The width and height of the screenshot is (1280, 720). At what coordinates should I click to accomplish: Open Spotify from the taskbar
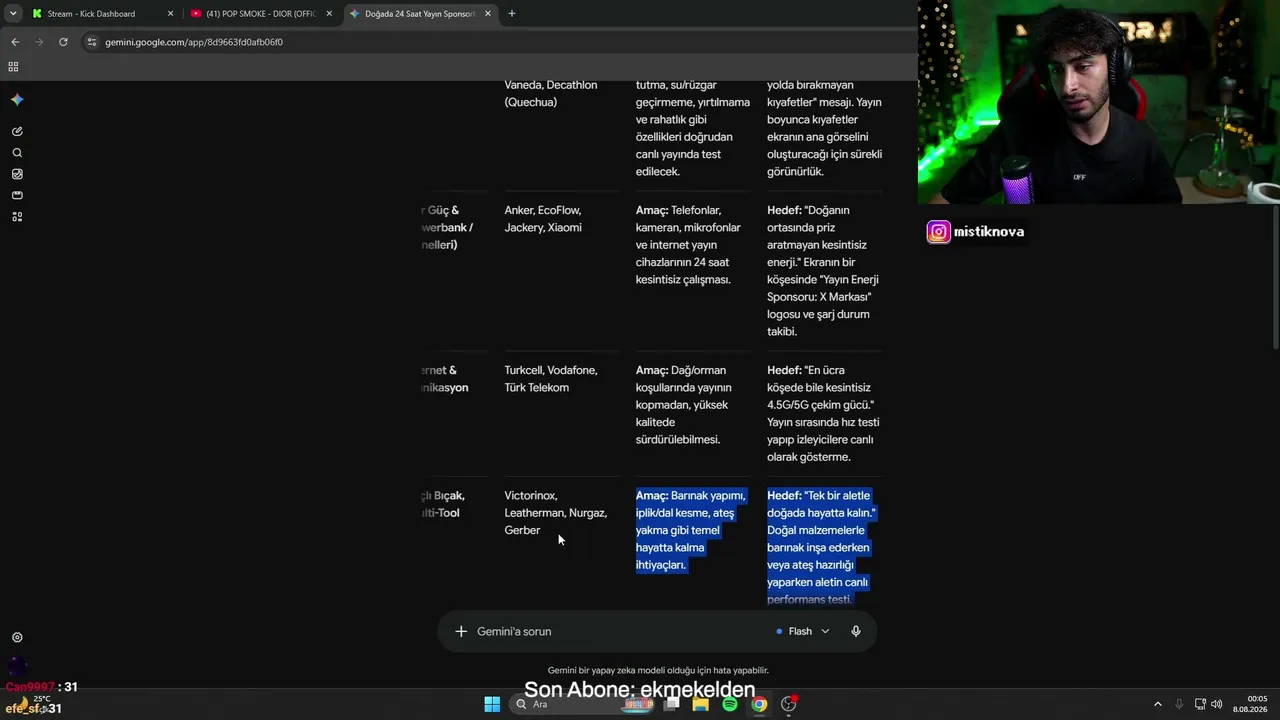730,704
